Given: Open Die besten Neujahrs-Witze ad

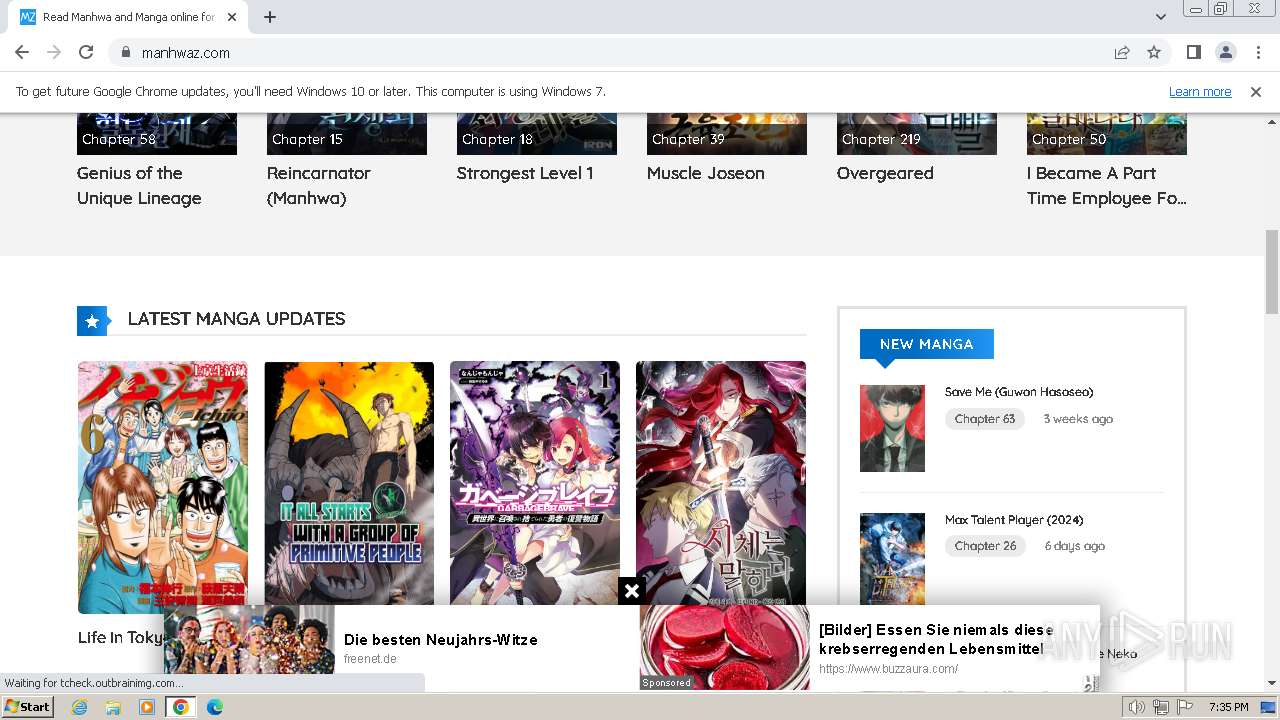Looking at the screenshot, I should (441, 640).
